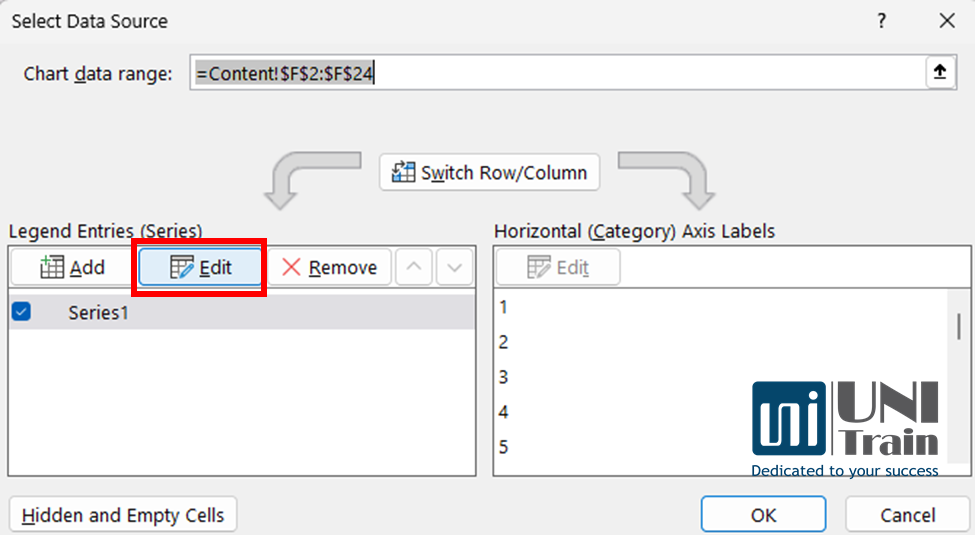Select the Series1 entry in the legend list
975x535 pixels.
pyautogui.click(x=243, y=312)
